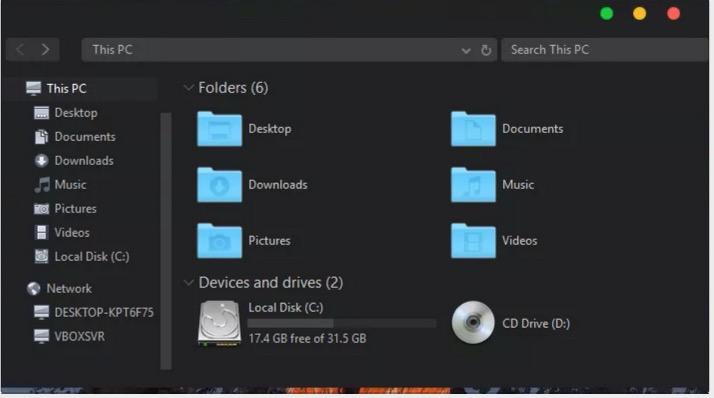The width and height of the screenshot is (714, 398).
Task: Click 'Documents' folder name in main pane
Action: coord(533,129)
